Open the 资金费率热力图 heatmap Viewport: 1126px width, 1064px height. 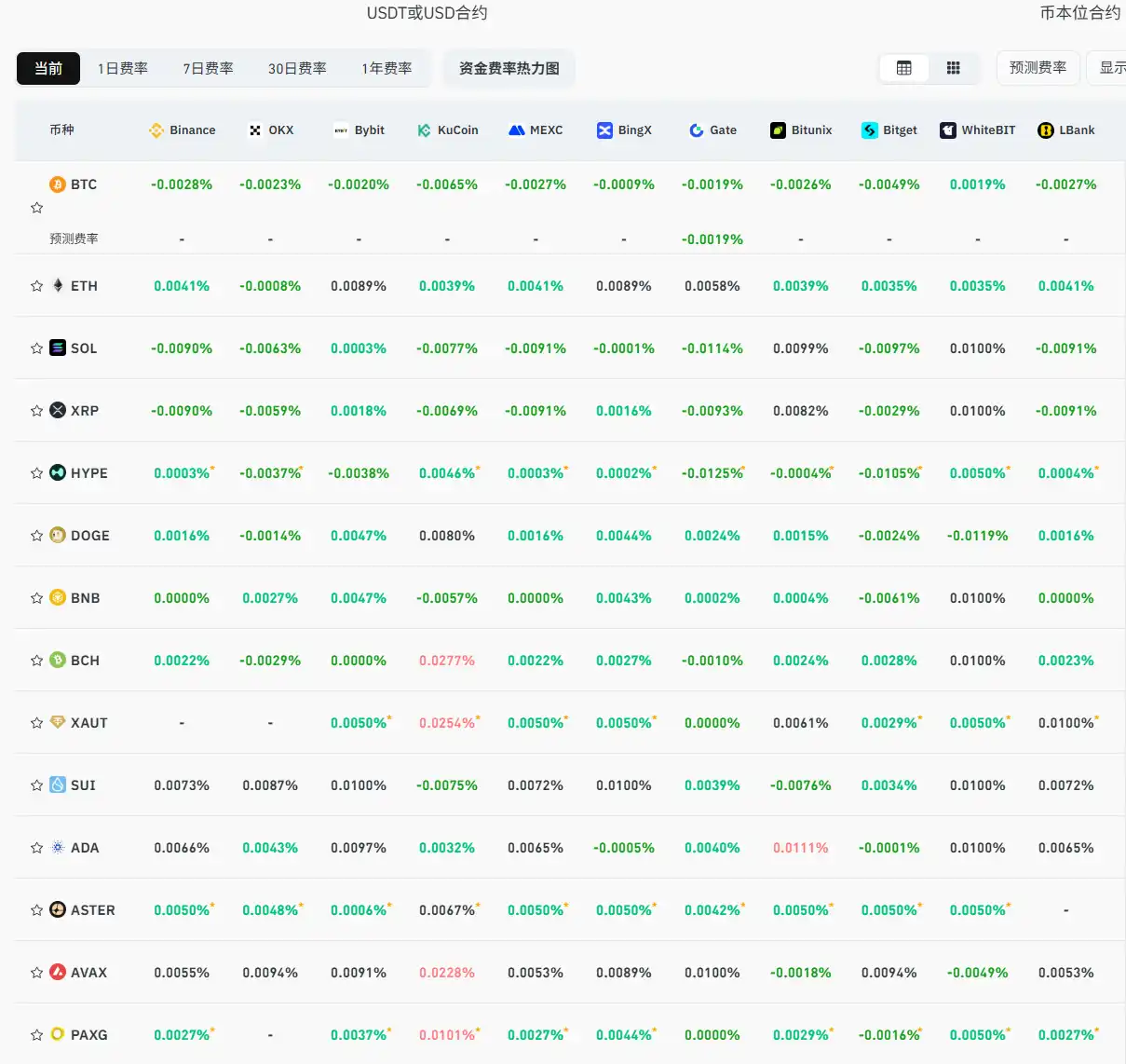pyautogui.click(x=509, y=67)
